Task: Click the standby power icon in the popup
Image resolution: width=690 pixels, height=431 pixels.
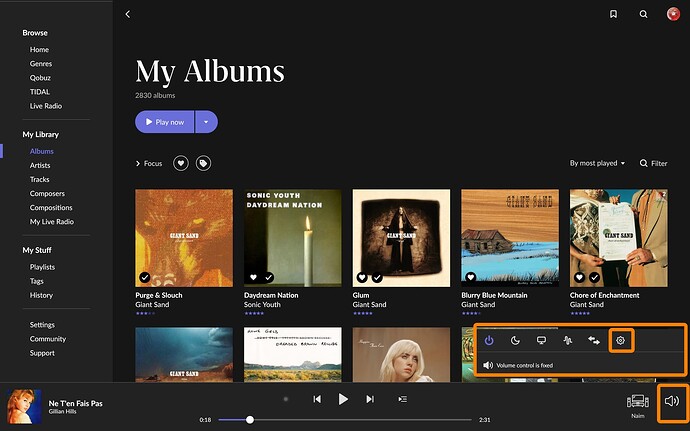Action: click(489, 340)
